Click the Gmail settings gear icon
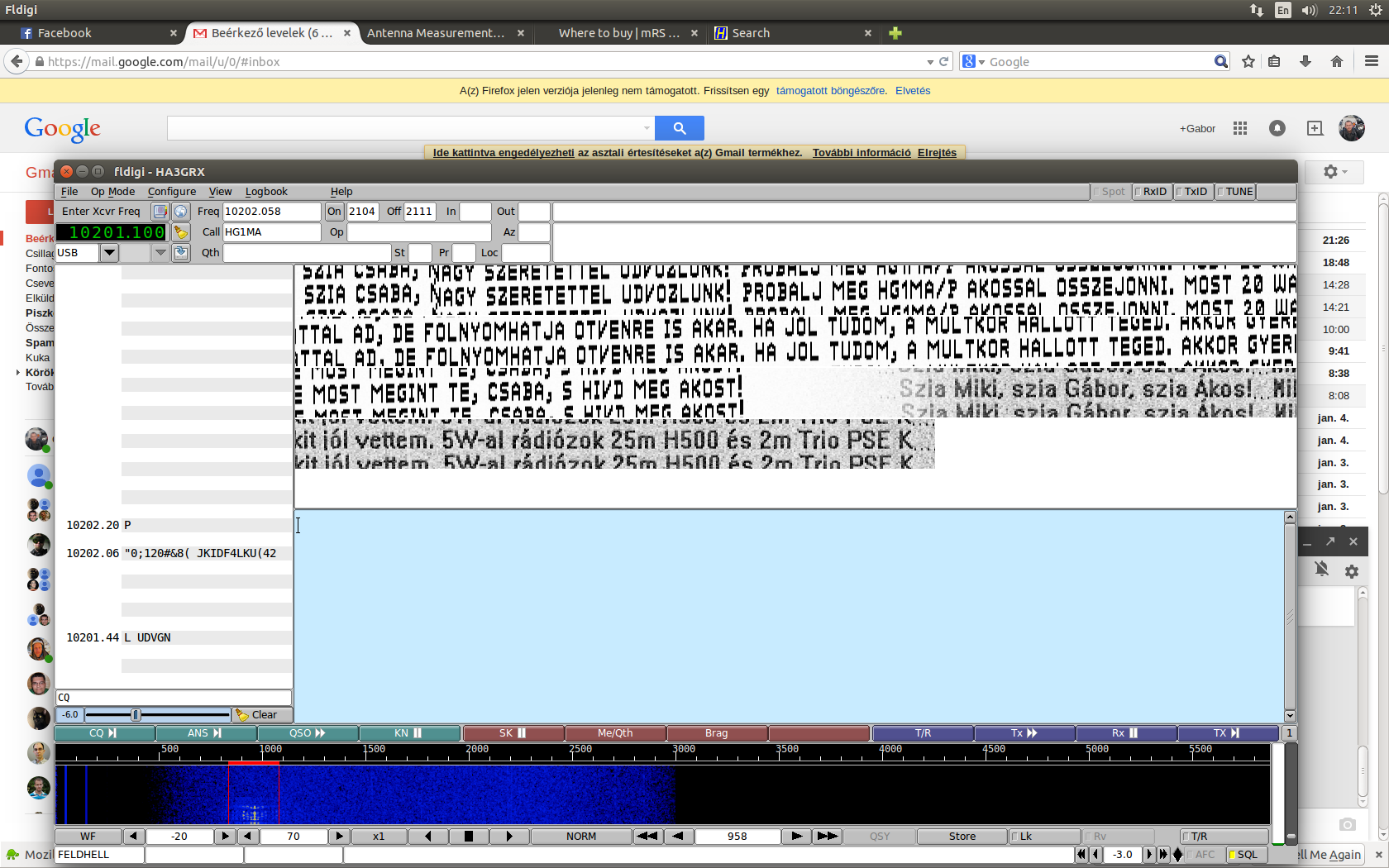Viewport: 1389px width, 868px height. click(x=1334, y=171)
